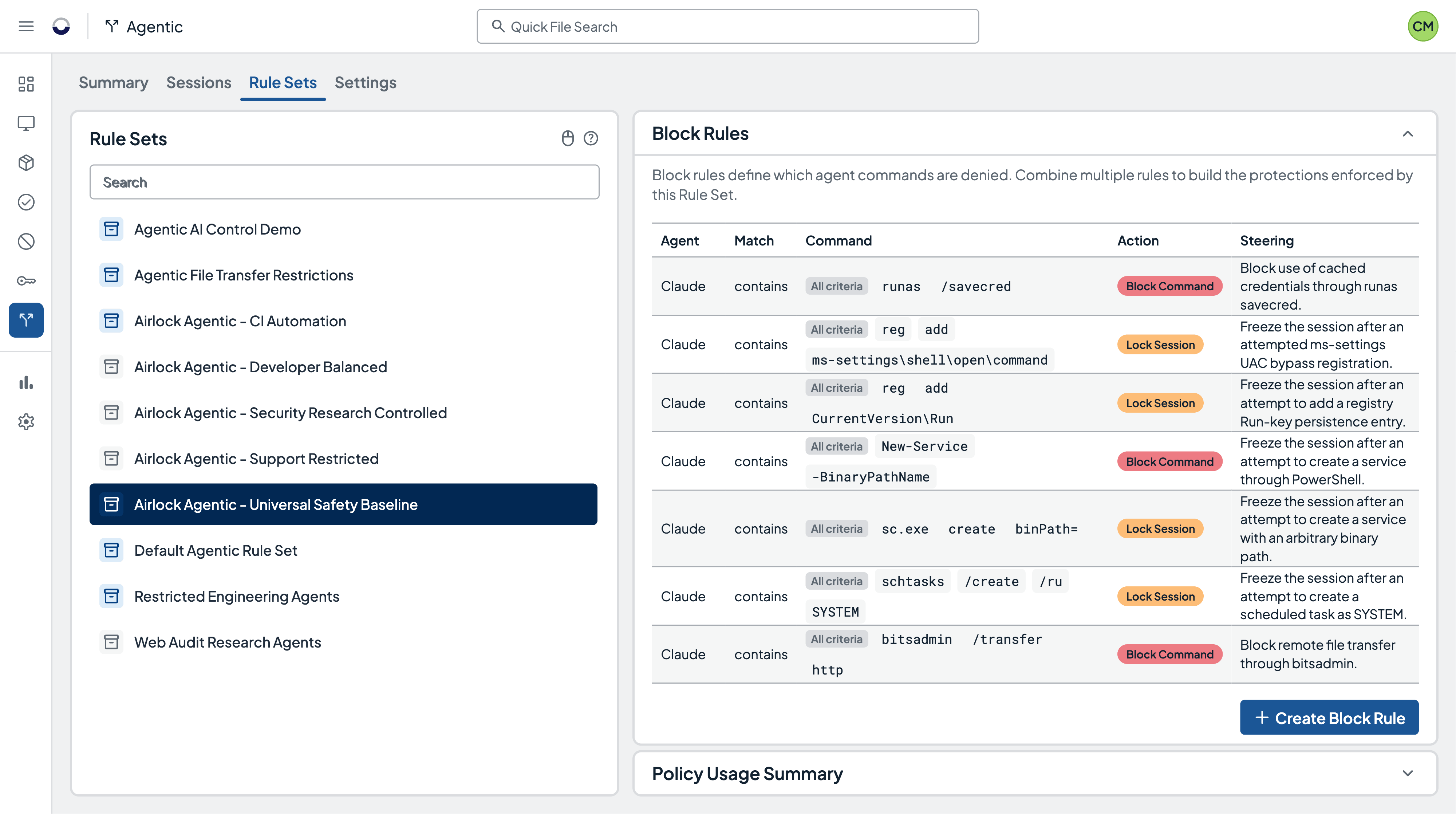Select Web Audit Research Agents
The height and width of the screenshot is (814, 1456).
pos(343,642)
